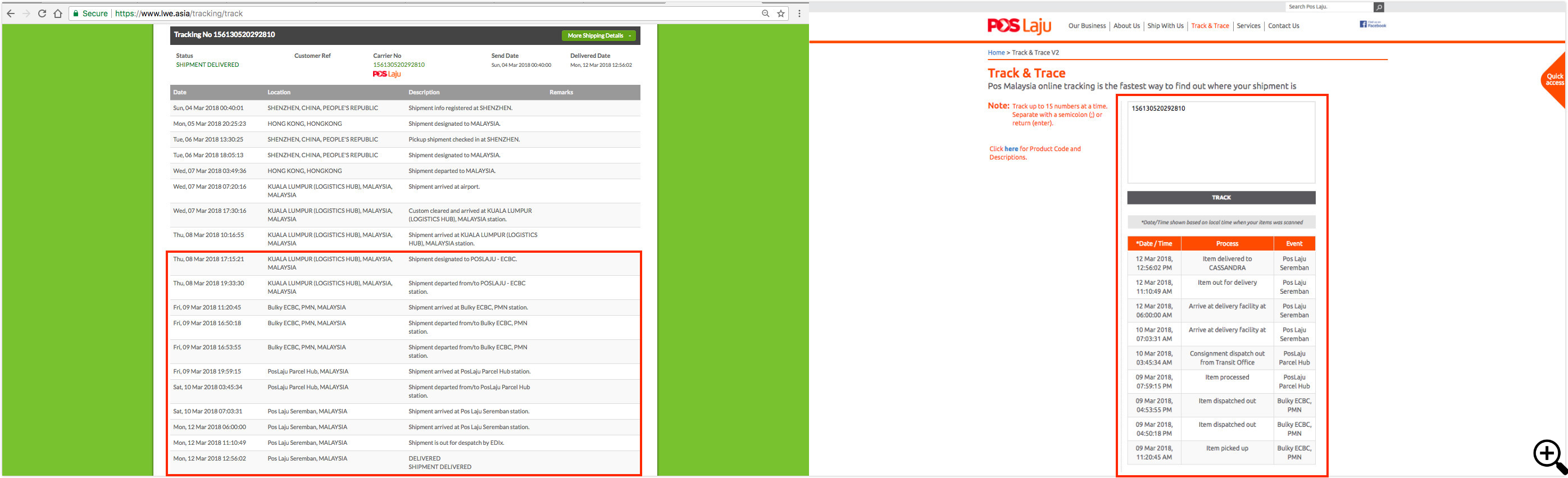Open the Contact Us menu
The width and height of the screenshot is (1568, 478).
click(x=1283, y=26)
